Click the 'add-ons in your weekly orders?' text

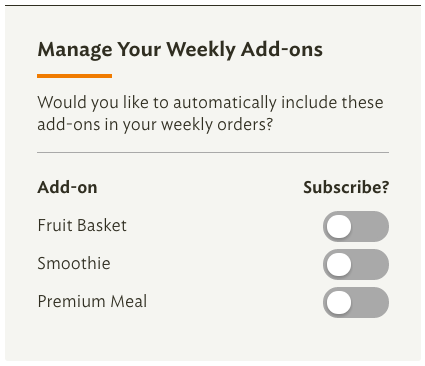155,125
